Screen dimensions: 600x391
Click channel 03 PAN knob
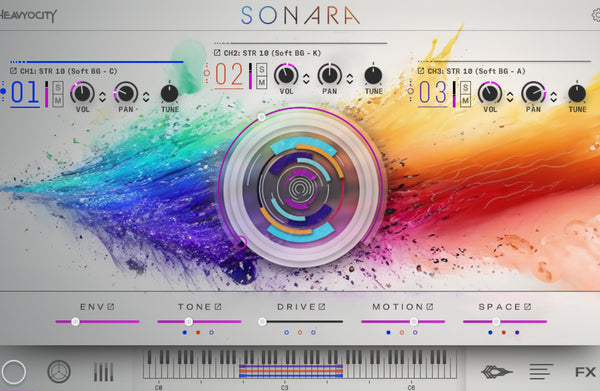click(533, 93)
